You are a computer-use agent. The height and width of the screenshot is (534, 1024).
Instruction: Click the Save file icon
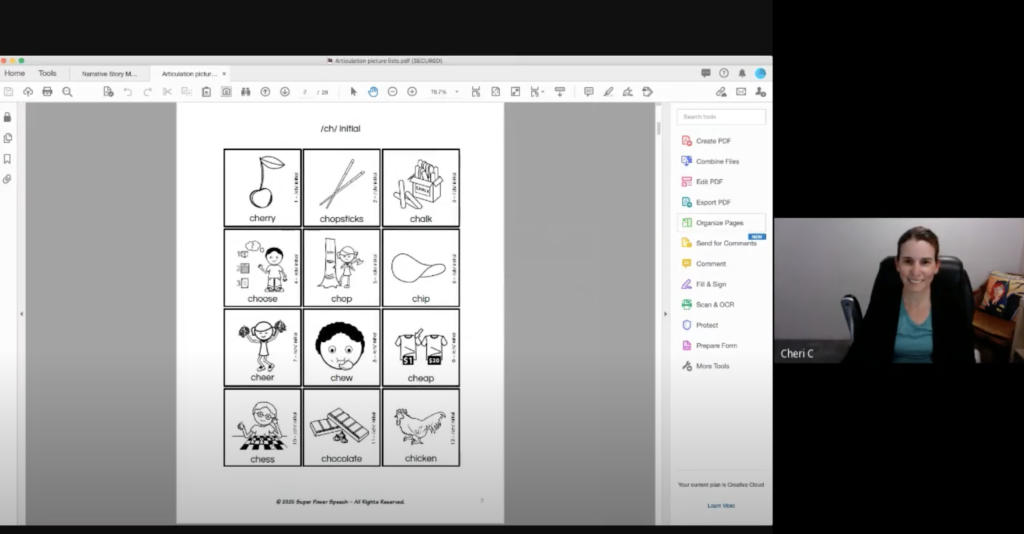pos(8,92)
